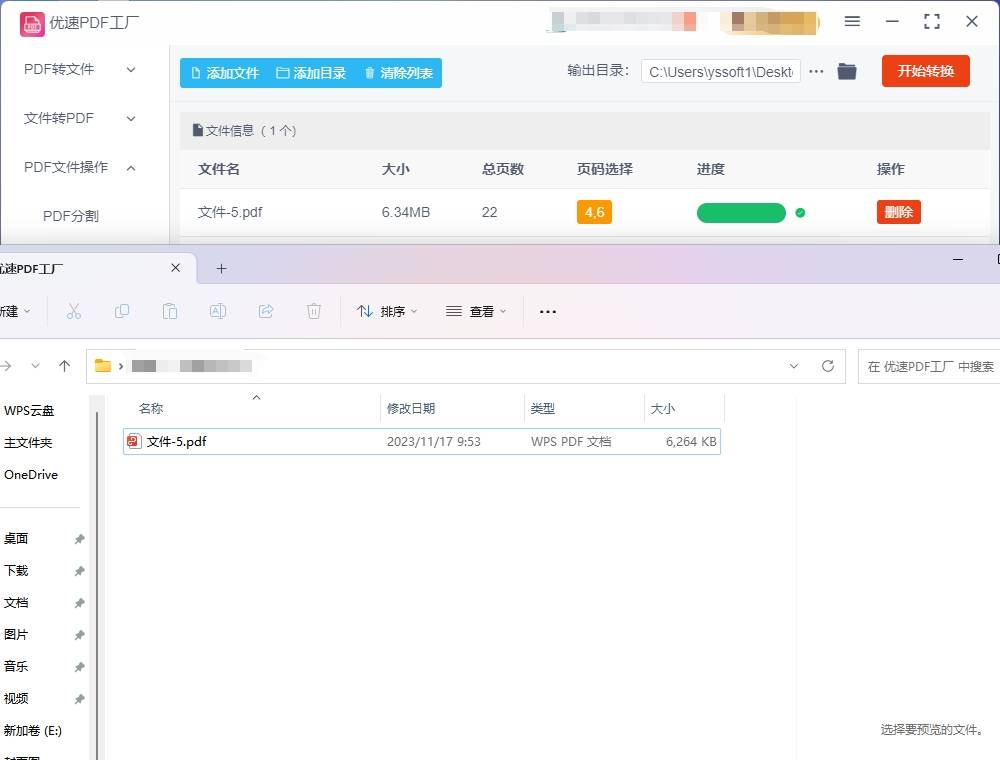1000x760 pixels.
Task: Click the folder icon in the address bar
Action: 103,365
